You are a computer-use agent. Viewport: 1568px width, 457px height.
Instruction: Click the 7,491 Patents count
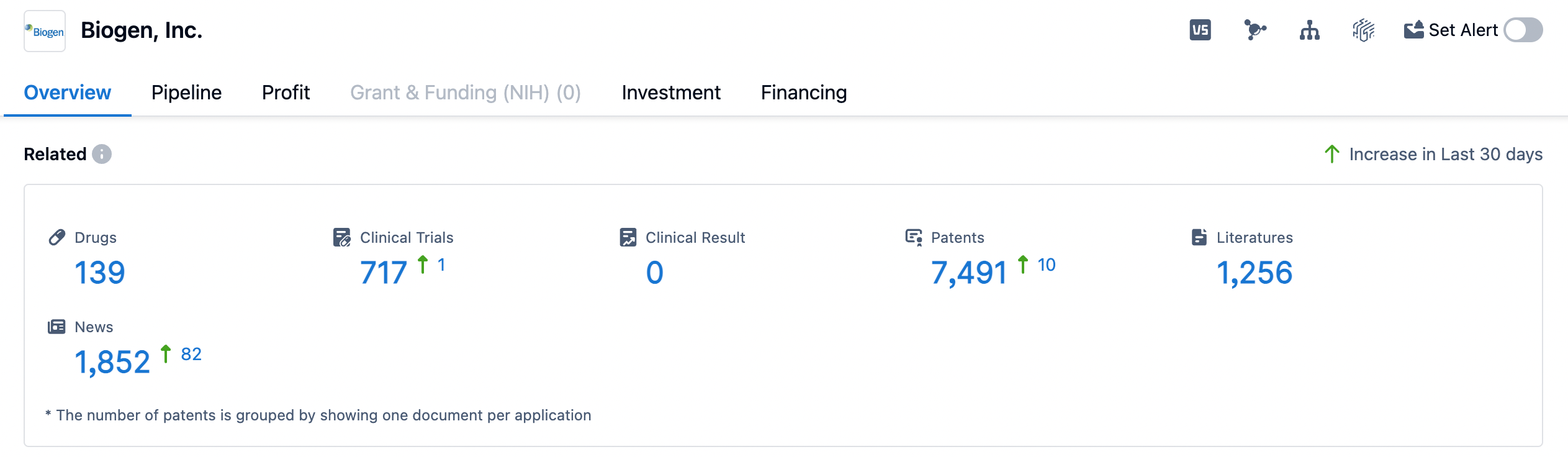coord(969,273)
